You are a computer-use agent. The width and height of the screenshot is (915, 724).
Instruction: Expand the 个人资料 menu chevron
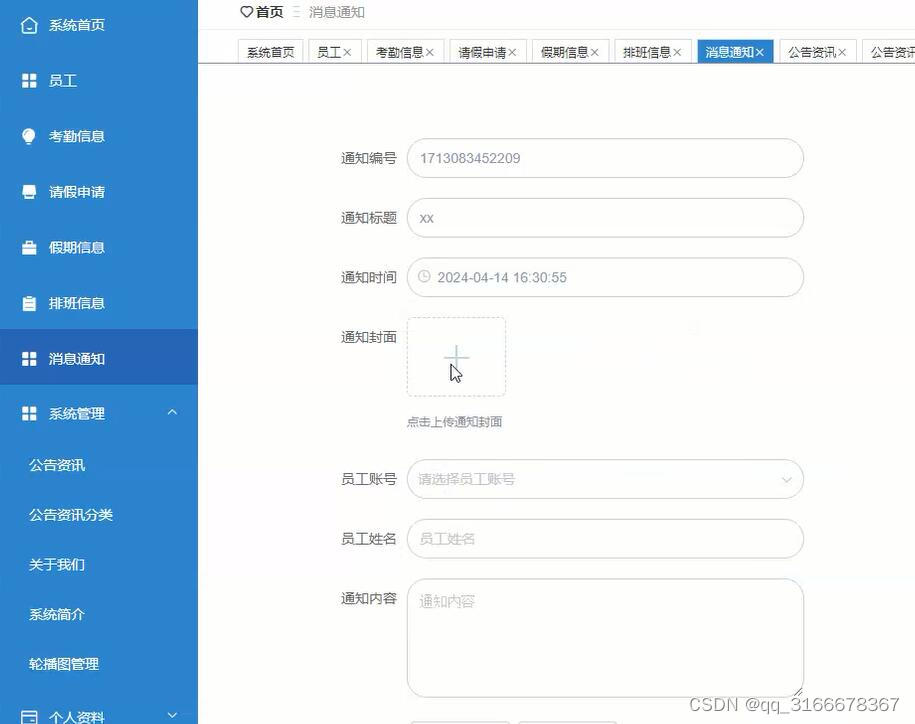pyautogui.click(x=172, y=715)
